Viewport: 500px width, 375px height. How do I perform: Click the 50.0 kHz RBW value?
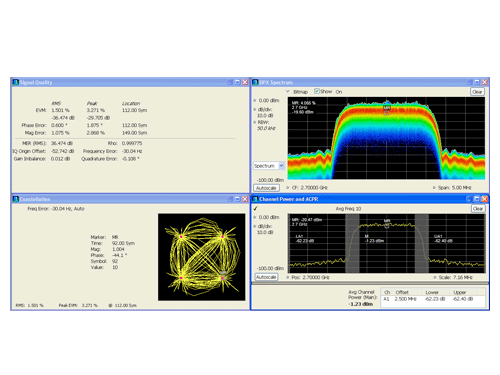[266, 128]
